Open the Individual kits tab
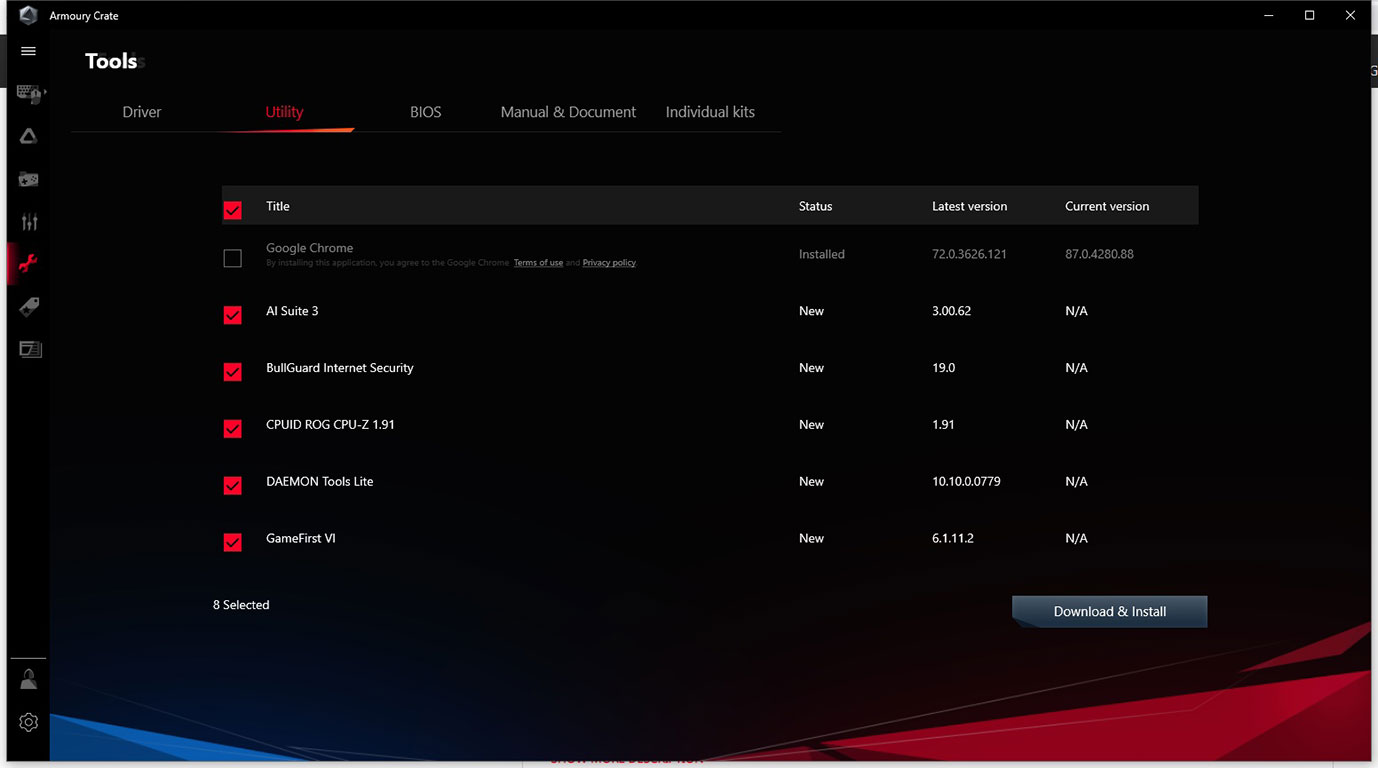This screenshot has width=1378, height=768. (x=710, y=112)
